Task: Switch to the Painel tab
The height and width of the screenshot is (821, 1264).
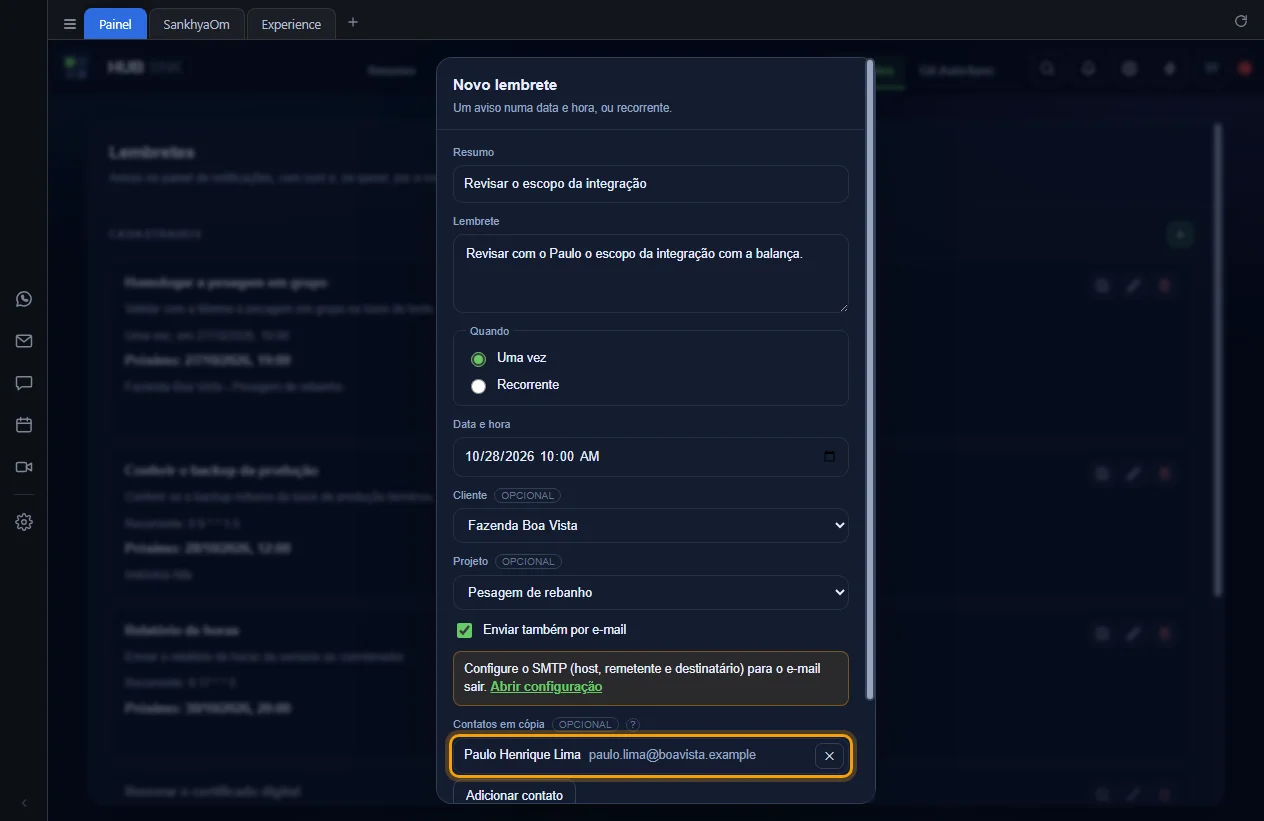Action: (115, 24)
